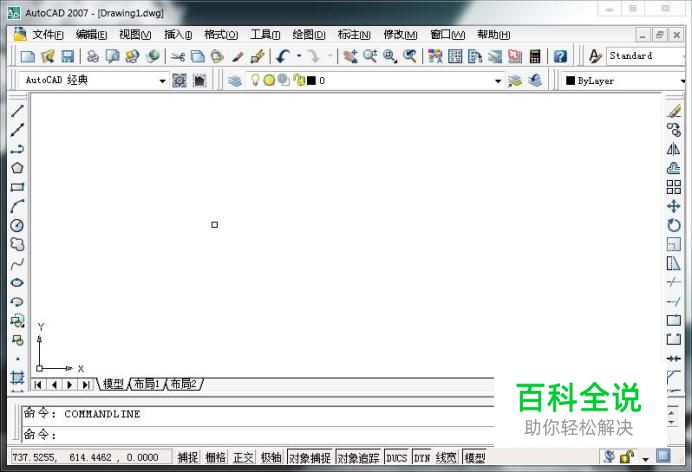
Task: Click the Pan realtime icon
Action: 350,56
